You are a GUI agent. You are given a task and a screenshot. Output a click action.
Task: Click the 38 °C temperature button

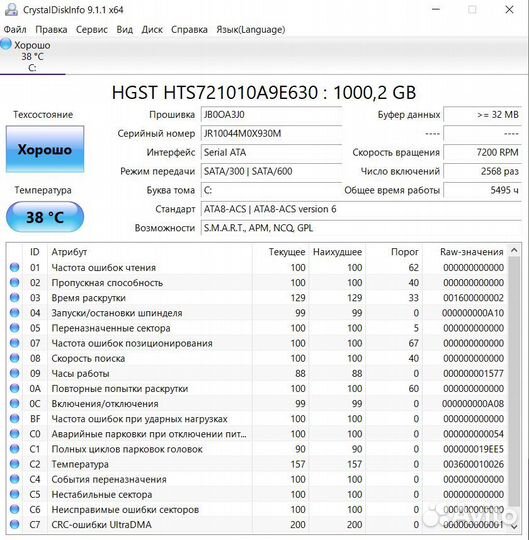point(45,217)
